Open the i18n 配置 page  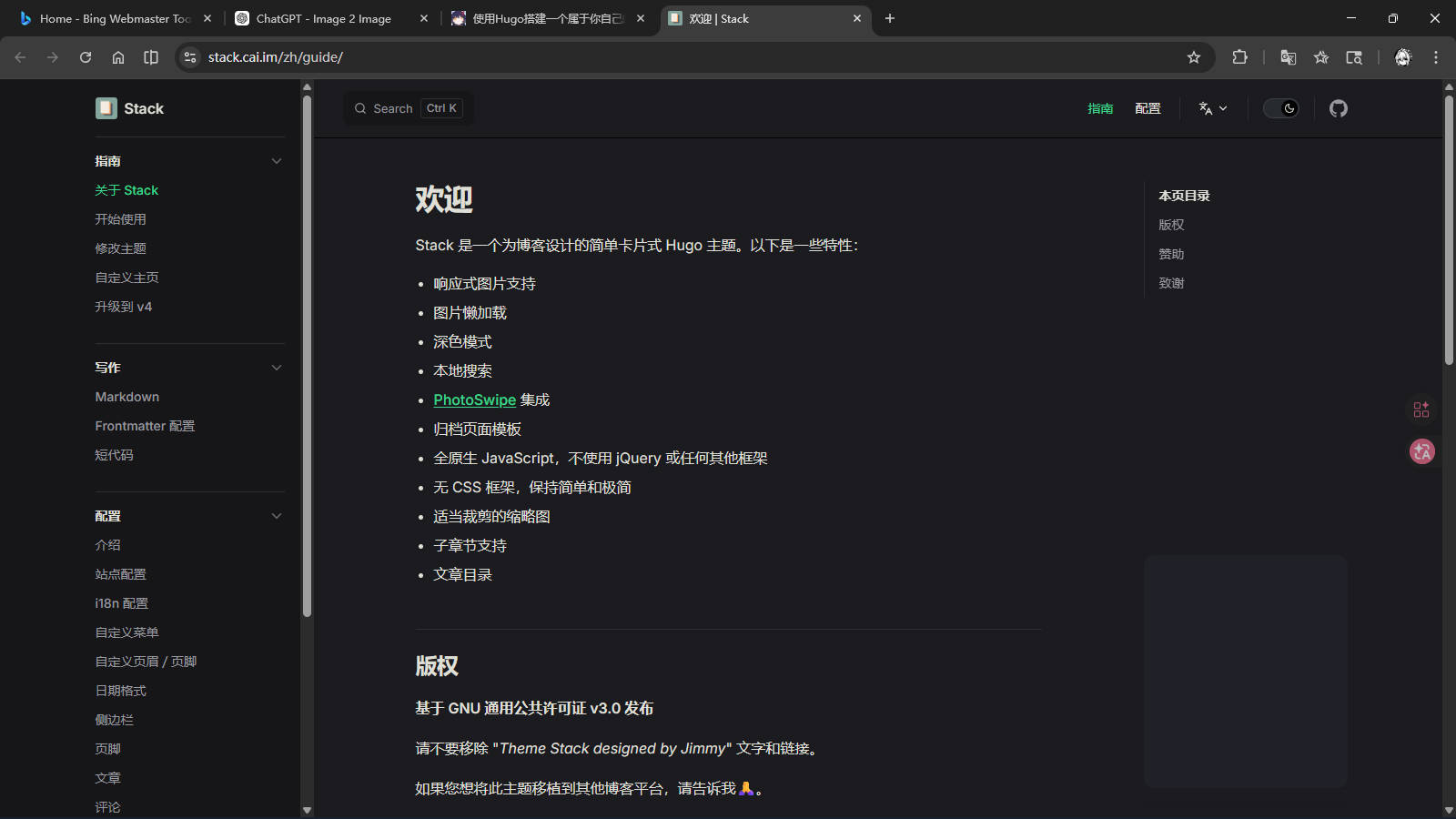(x=121, y=603)
